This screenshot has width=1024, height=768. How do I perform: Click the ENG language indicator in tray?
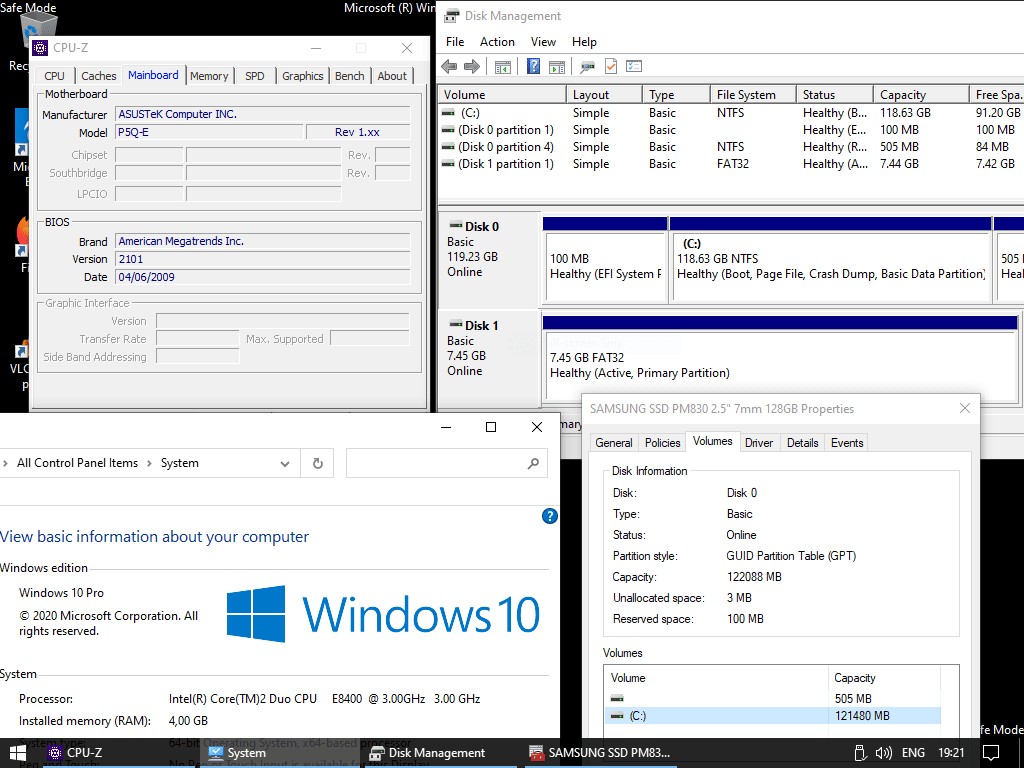pos(913,753)
